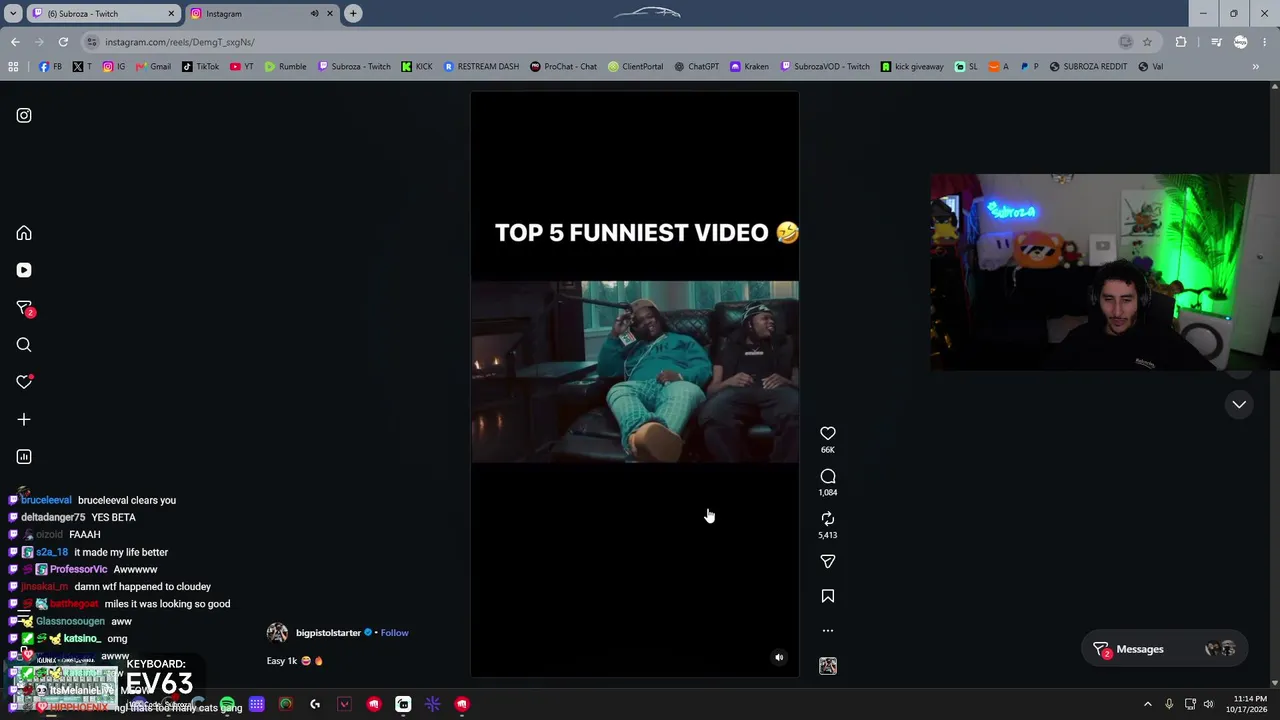The height and width of the screenshot is (720, 1280).
Task: Open the ChatGPT bookmark
Action: coord(697,67)
